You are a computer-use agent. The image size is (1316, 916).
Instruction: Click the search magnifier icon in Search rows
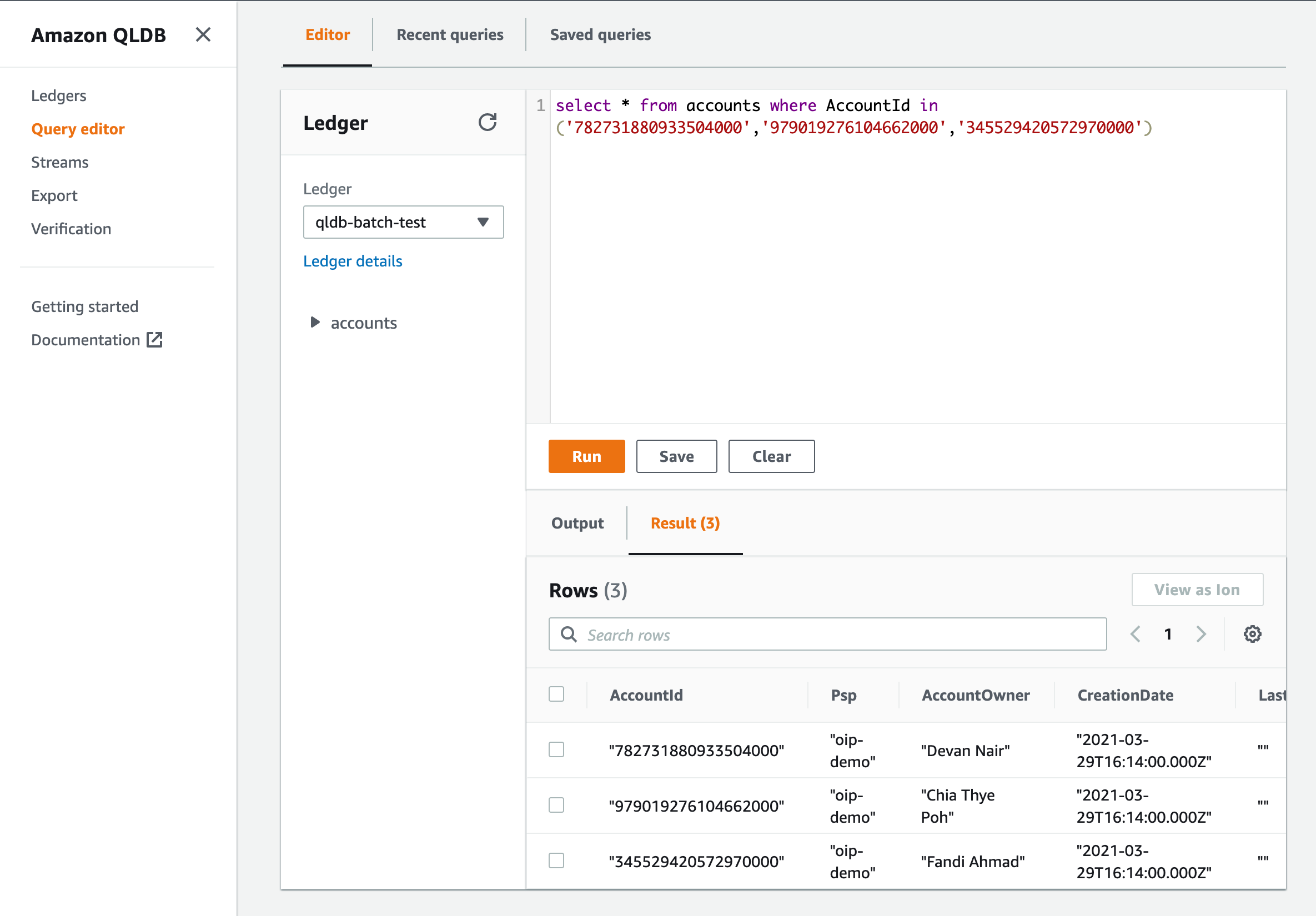pos(569,634)
